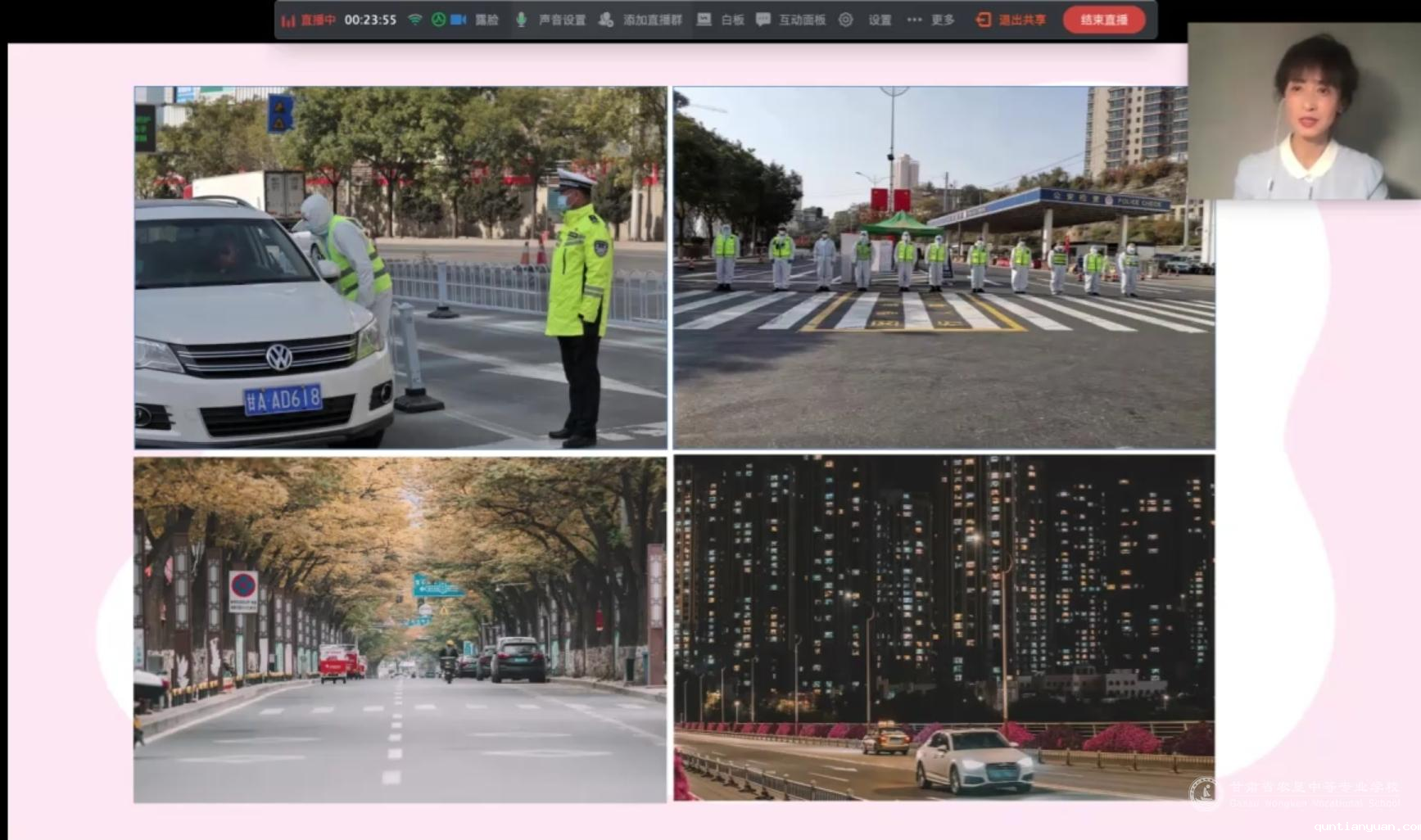Click the autumn tree-lined street photo
This screenshot has width=1421, height=840.
[401, 630]
